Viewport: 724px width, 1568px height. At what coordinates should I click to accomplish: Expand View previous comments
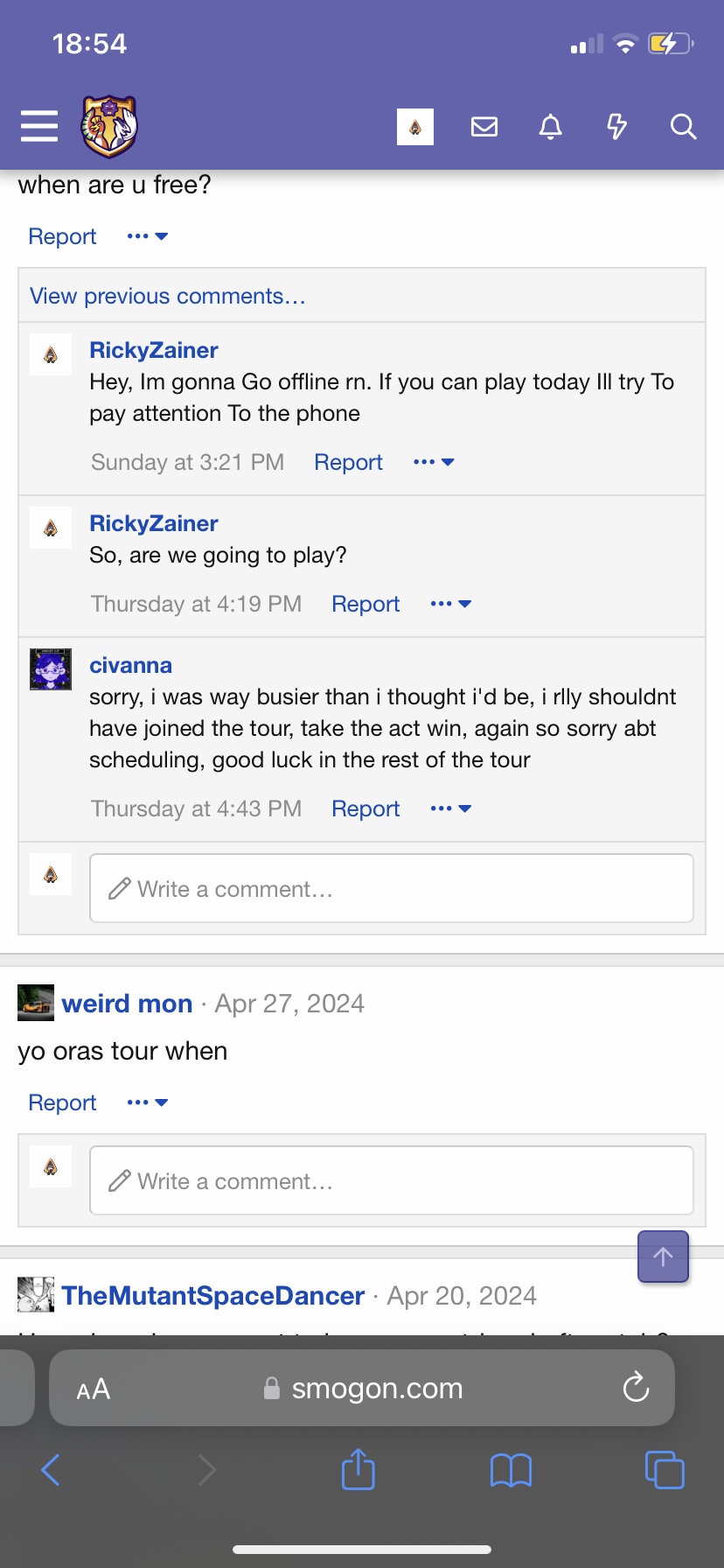[168, 296]
